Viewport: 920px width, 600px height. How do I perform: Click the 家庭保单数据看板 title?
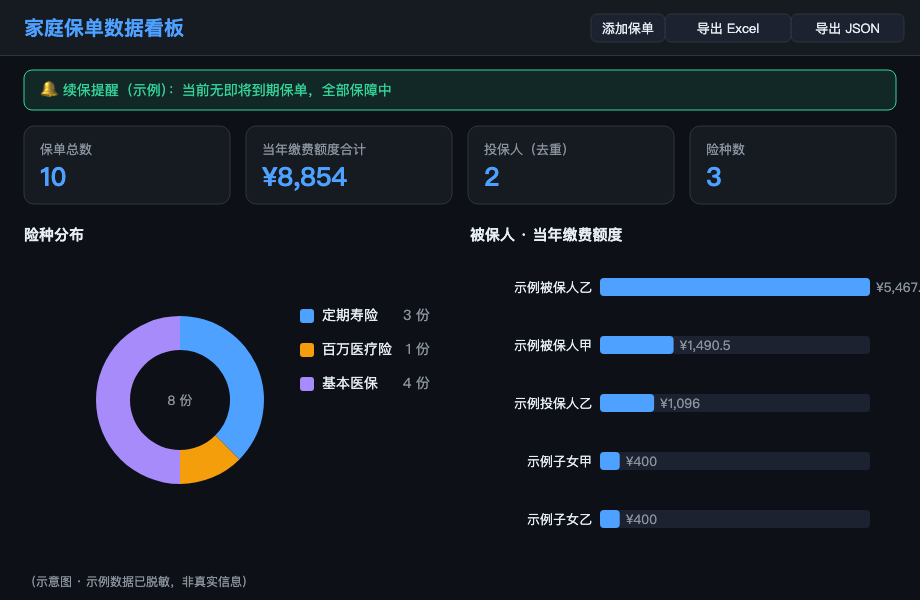104,28
